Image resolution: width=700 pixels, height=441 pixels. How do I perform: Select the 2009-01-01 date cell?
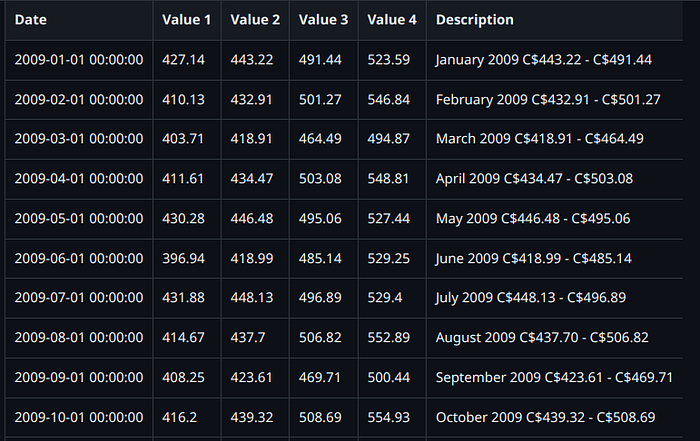[x=79, y=60]
